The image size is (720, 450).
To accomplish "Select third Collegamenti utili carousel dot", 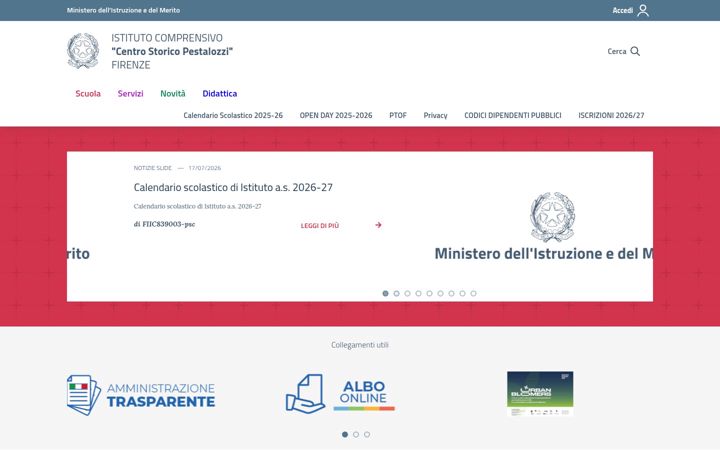I will pyautogui.click(x=367, y=434).
